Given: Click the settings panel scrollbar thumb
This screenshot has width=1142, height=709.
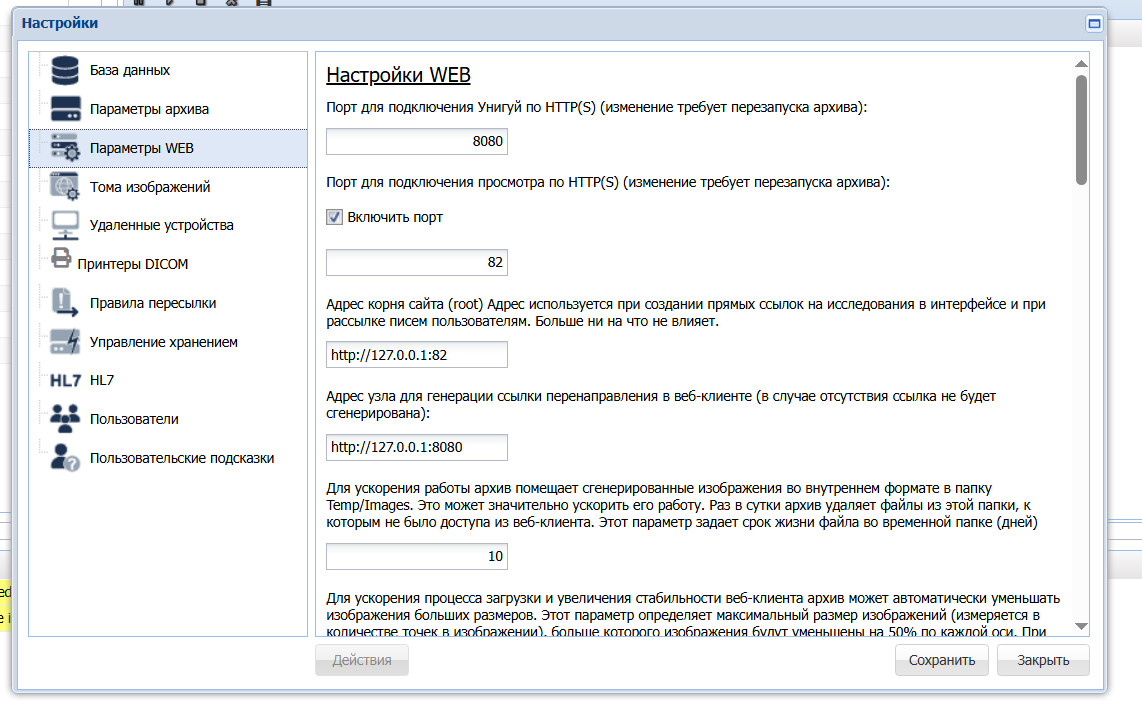Looking at the screenshot, I should click(x=1082, y=130).
